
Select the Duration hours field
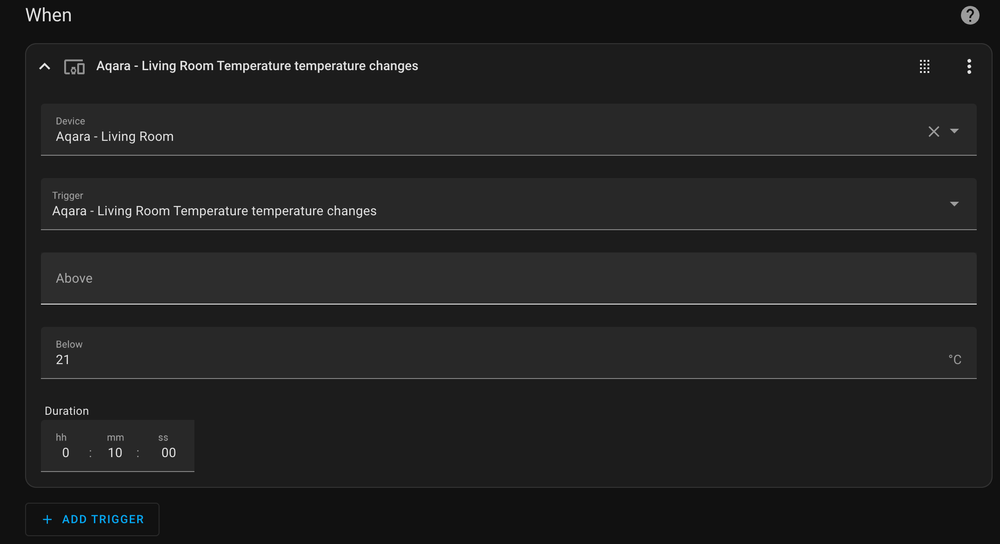coord(65,453)
